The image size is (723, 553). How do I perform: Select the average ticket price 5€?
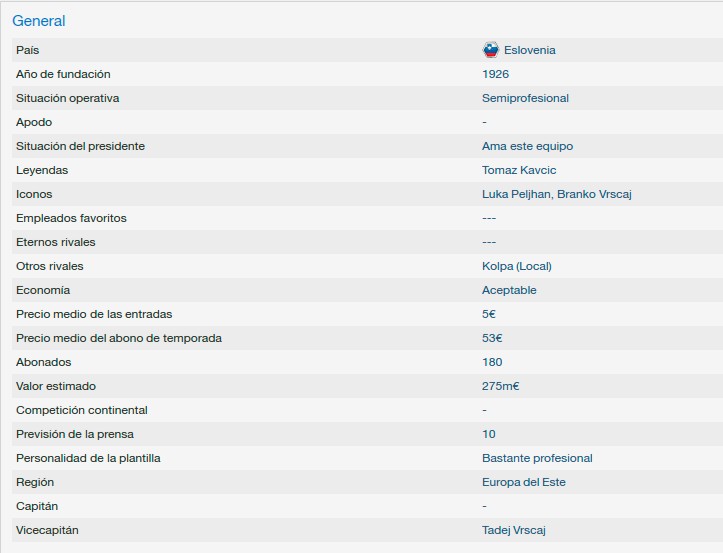[489, 314]
